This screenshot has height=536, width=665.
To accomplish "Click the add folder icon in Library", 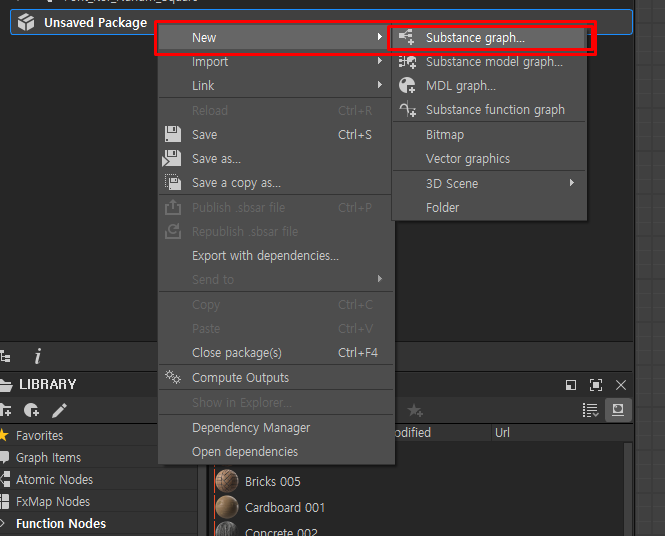I will (6, 410).
